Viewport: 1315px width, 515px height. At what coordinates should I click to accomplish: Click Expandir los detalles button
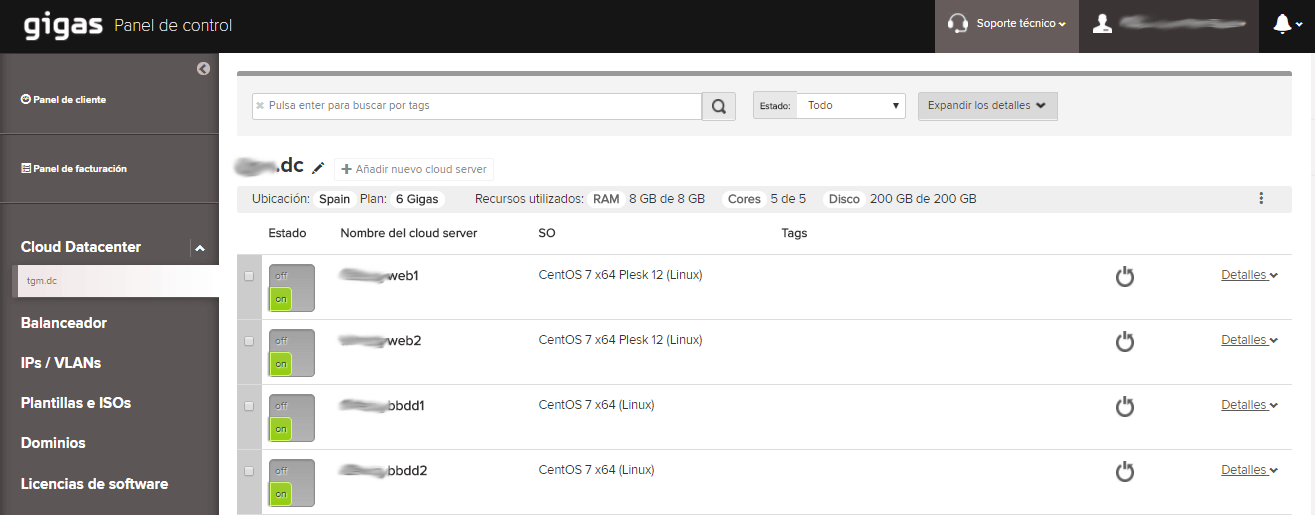[987, 106]
